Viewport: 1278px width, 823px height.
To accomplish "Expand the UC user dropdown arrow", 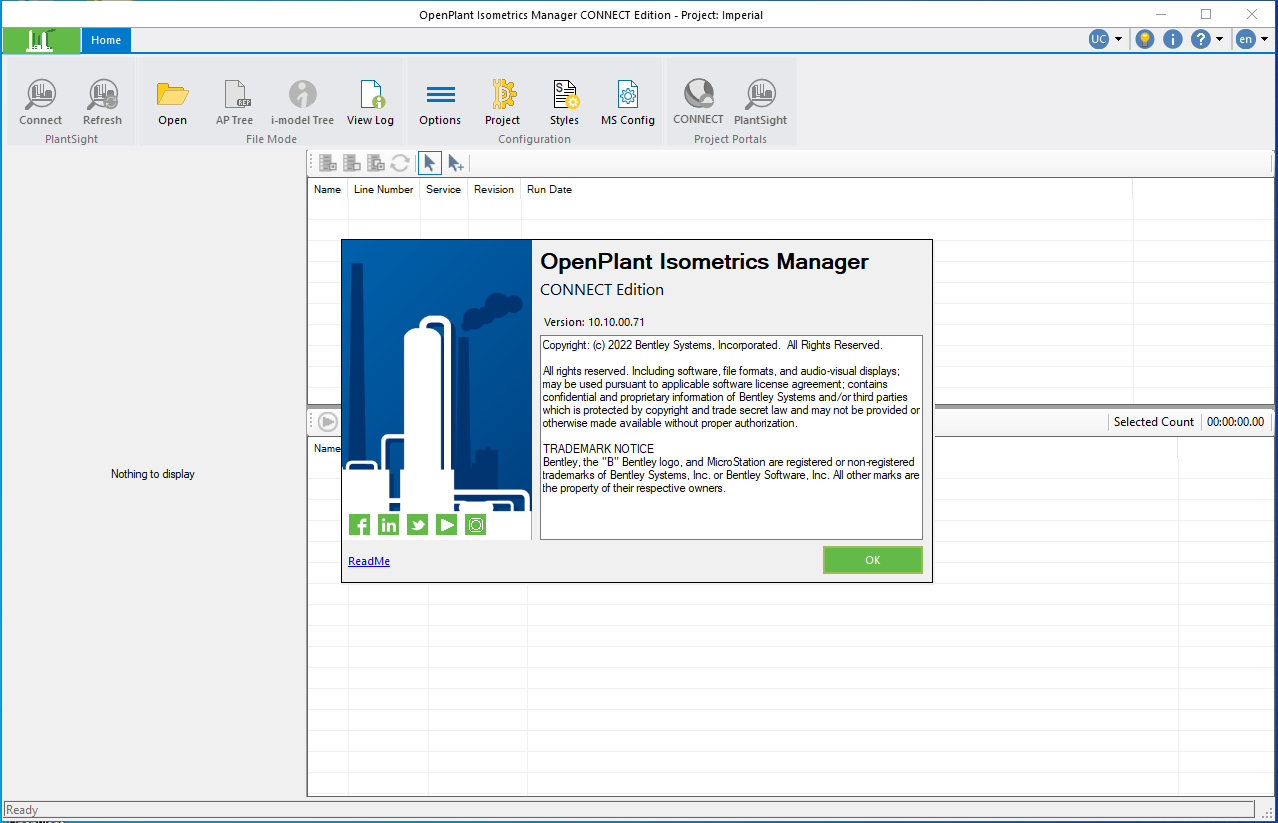I will 1118,40.
